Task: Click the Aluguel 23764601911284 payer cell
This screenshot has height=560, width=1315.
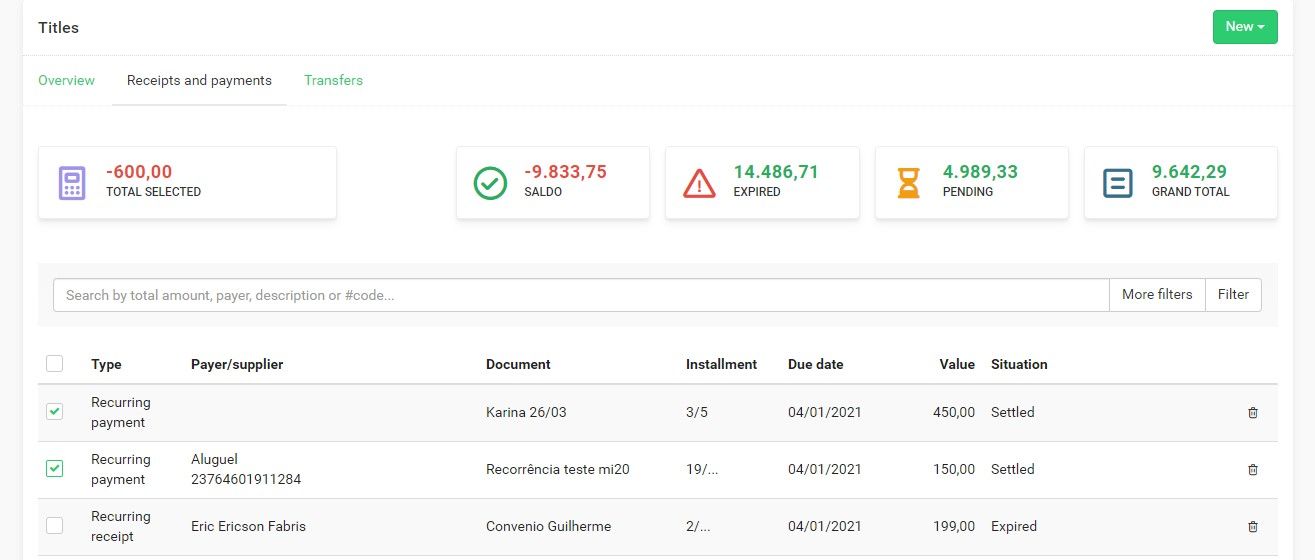Action: 246,469
